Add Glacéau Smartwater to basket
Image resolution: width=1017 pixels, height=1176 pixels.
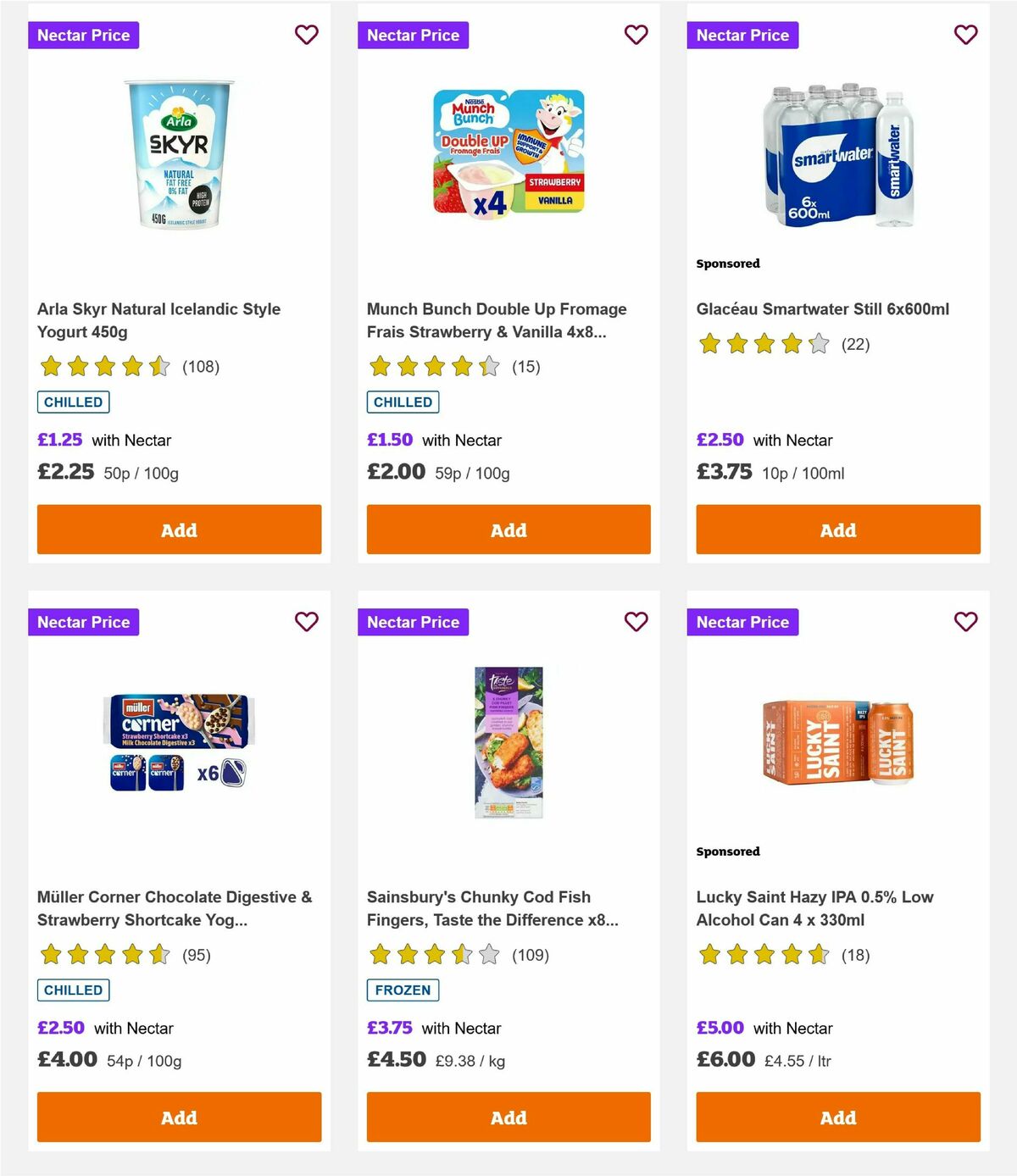pos(837,530)
